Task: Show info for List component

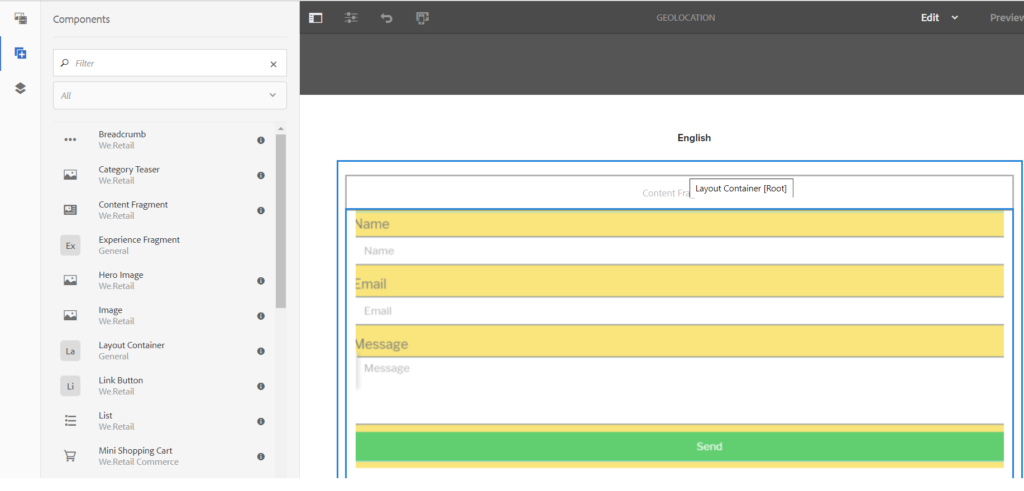Action: [261, 422]
